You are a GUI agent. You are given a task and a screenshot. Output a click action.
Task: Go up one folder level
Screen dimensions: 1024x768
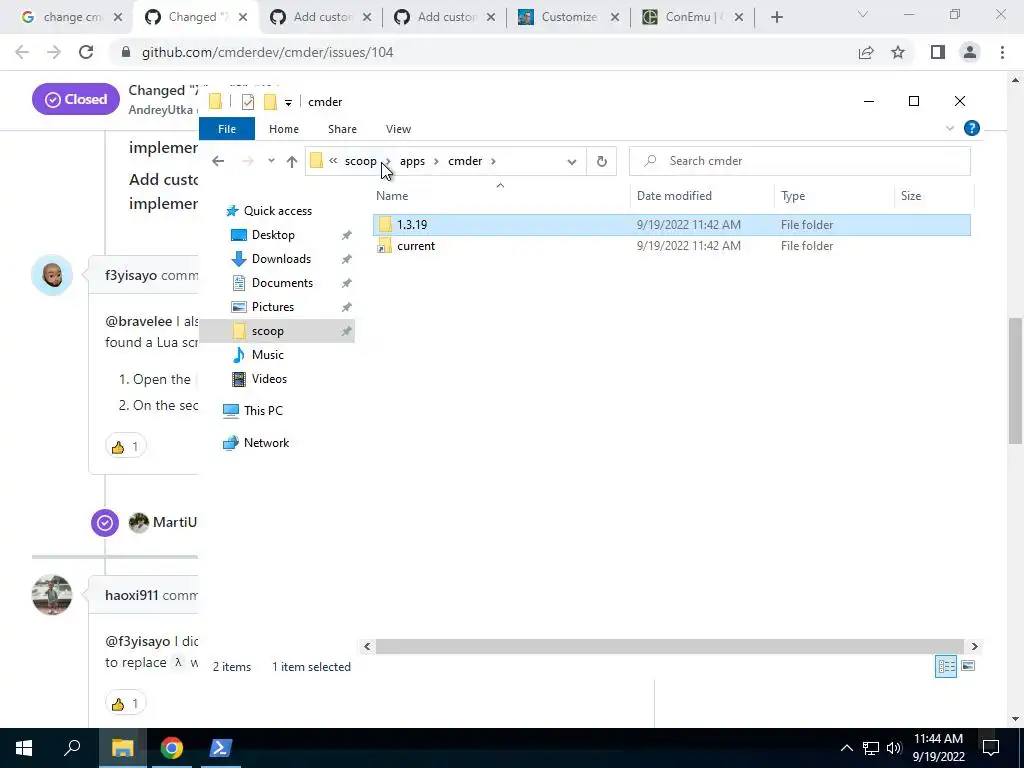click(x=292, y=161)
